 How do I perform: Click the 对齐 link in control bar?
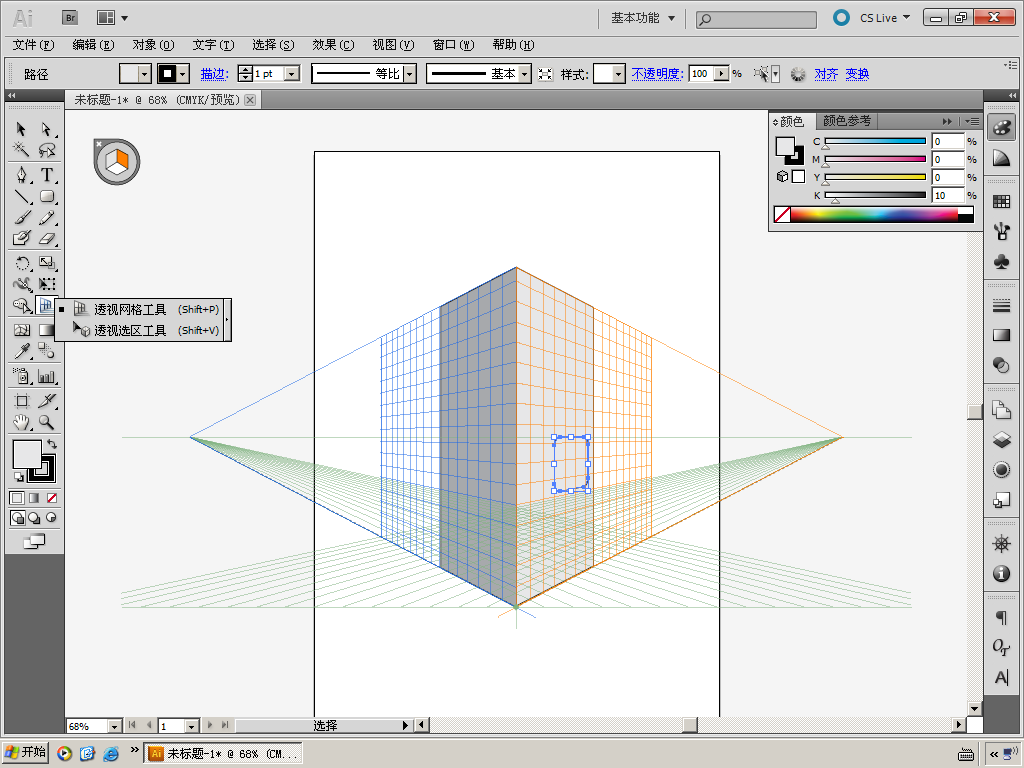[826, 74]
